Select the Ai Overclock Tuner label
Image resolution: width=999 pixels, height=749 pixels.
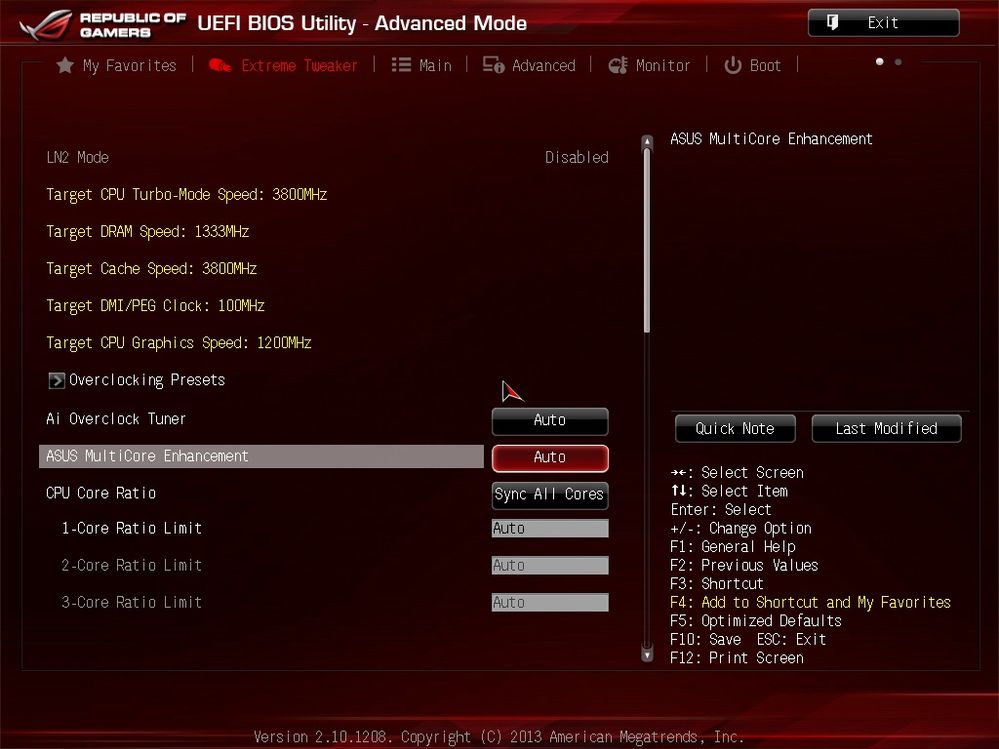coord(116,419)
